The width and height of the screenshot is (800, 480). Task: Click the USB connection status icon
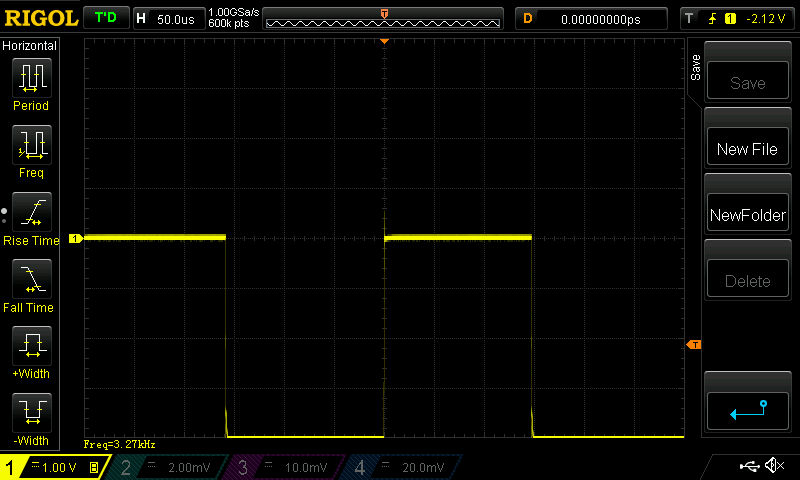pyautogui.click(x=749, y=466)
